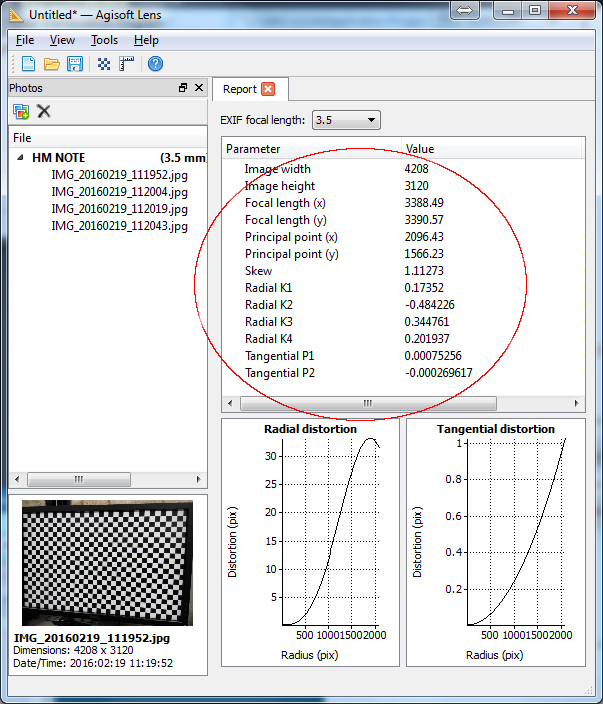The width and height of the screenshot is (603, 704).
Task: Select the Image height row
Action: [x=403, y=186]
